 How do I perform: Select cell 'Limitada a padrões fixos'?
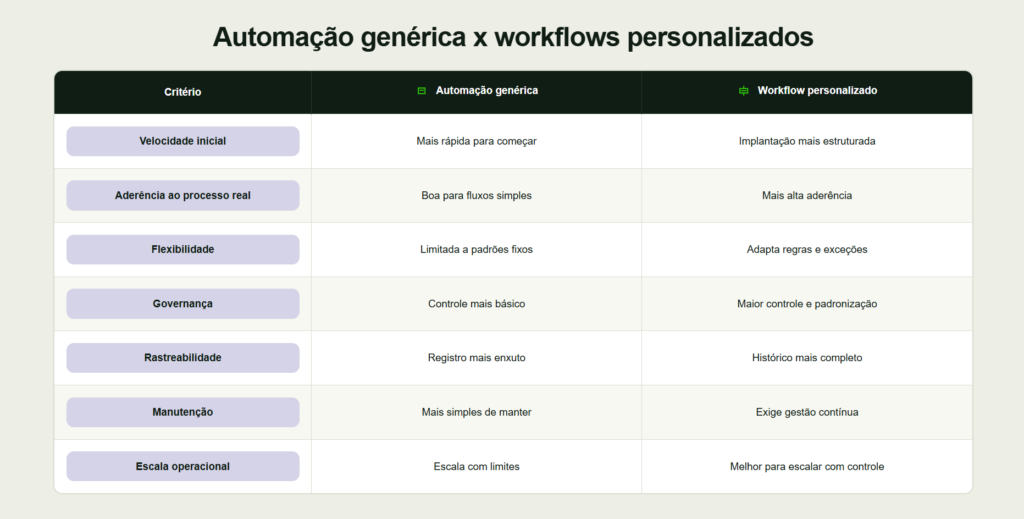477,249
